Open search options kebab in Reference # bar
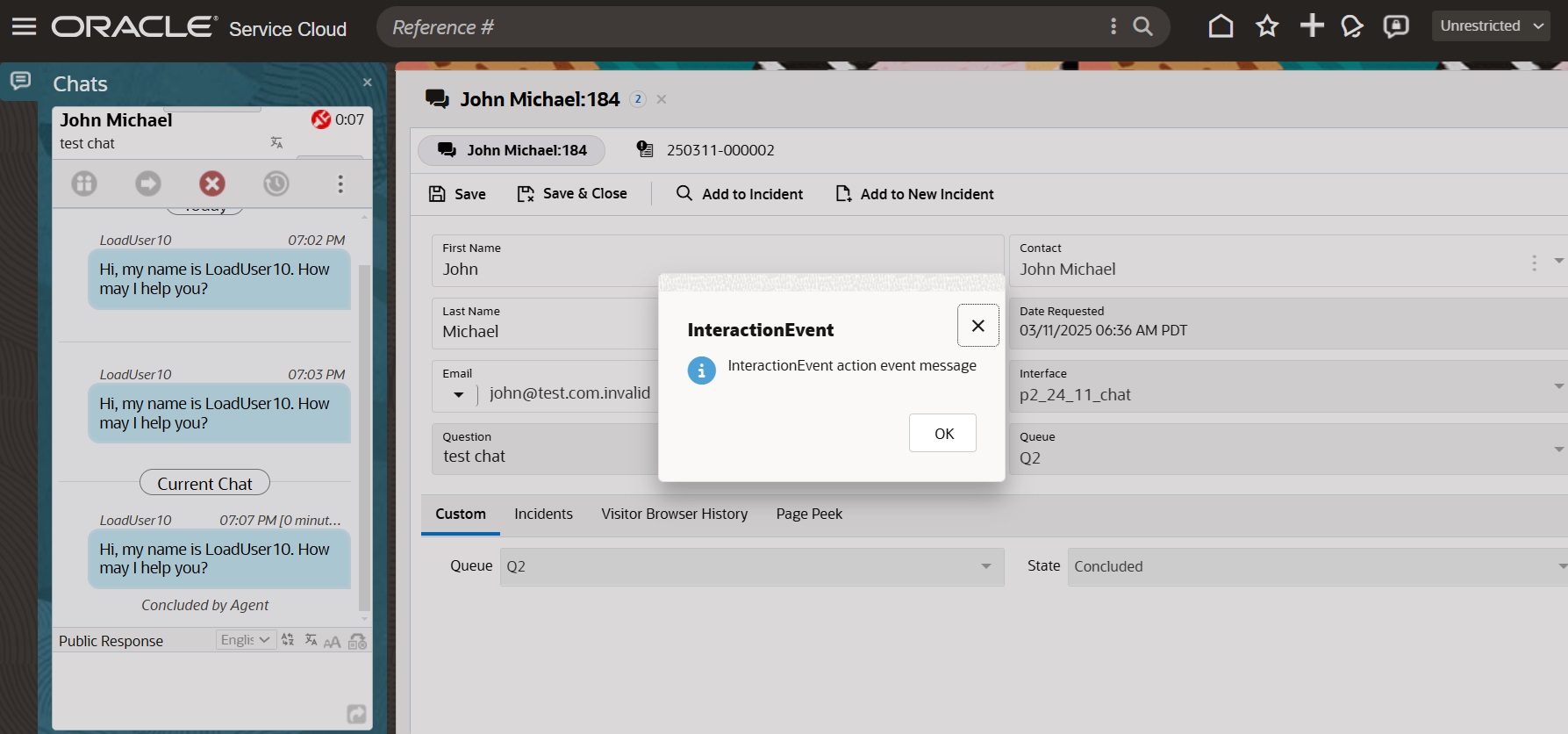This screenshot has width=1568, height=734. click(x=1113, y=26)
